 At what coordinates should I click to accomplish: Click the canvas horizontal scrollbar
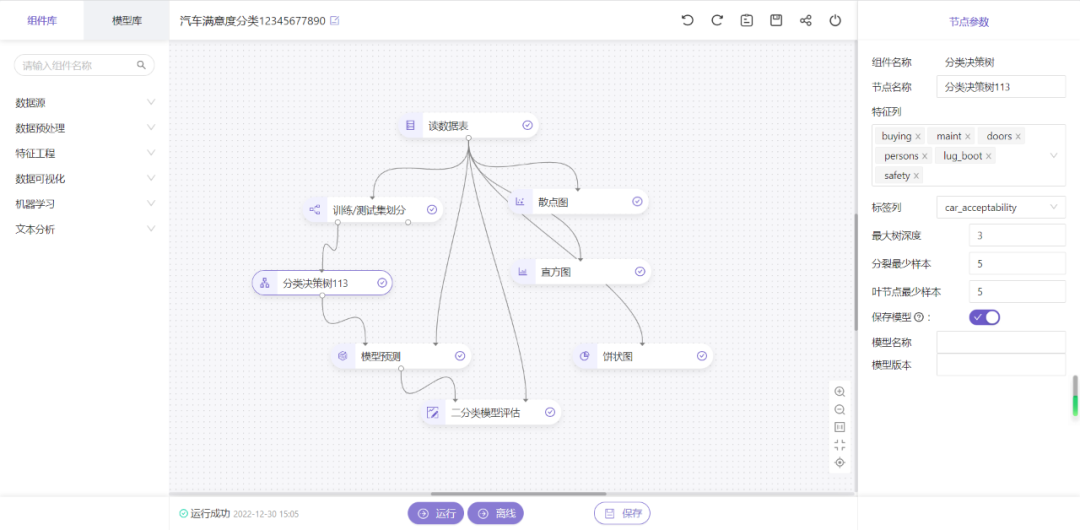[519, 493]
